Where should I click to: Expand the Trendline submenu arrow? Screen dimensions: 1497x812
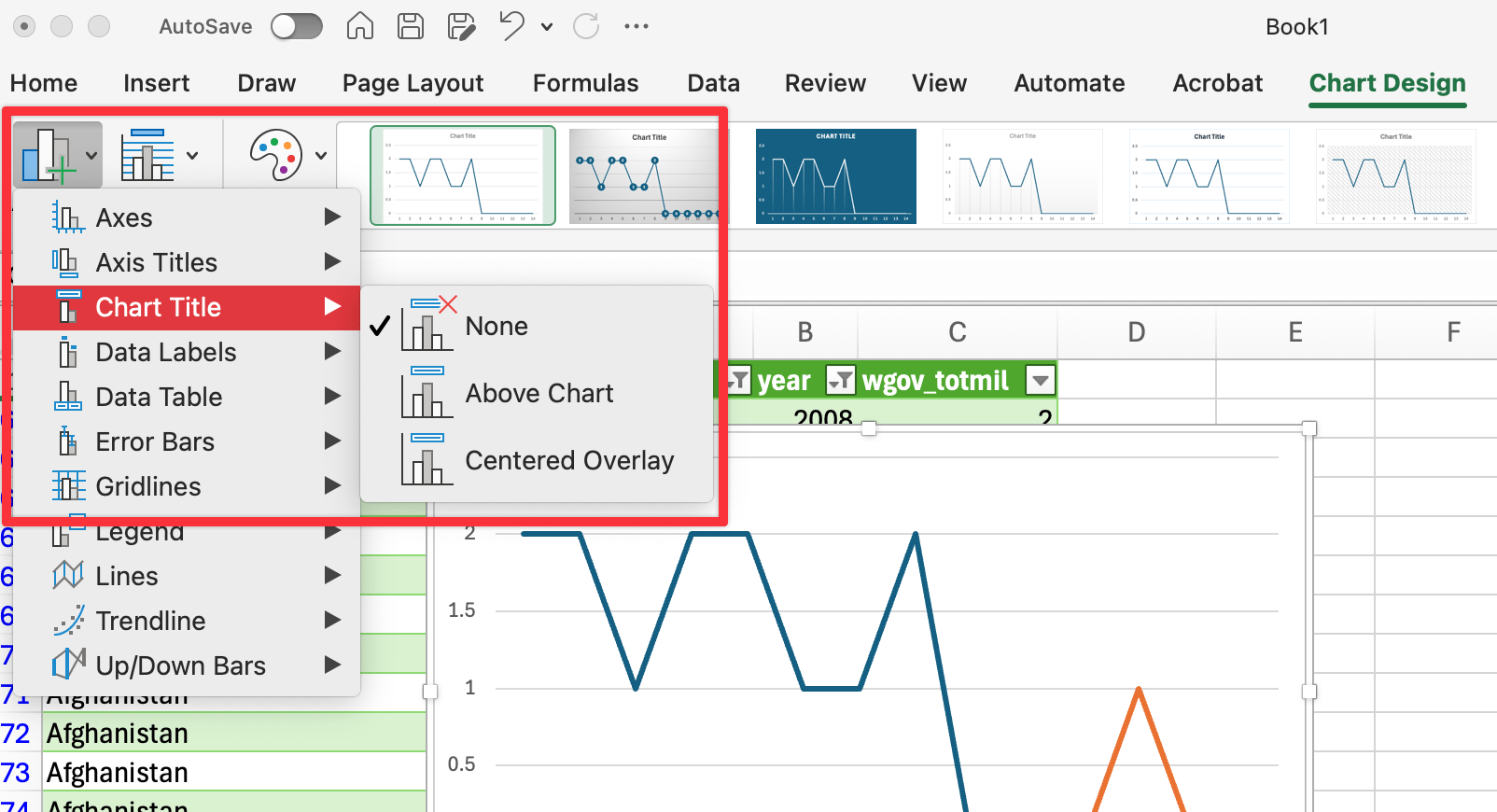332,621
